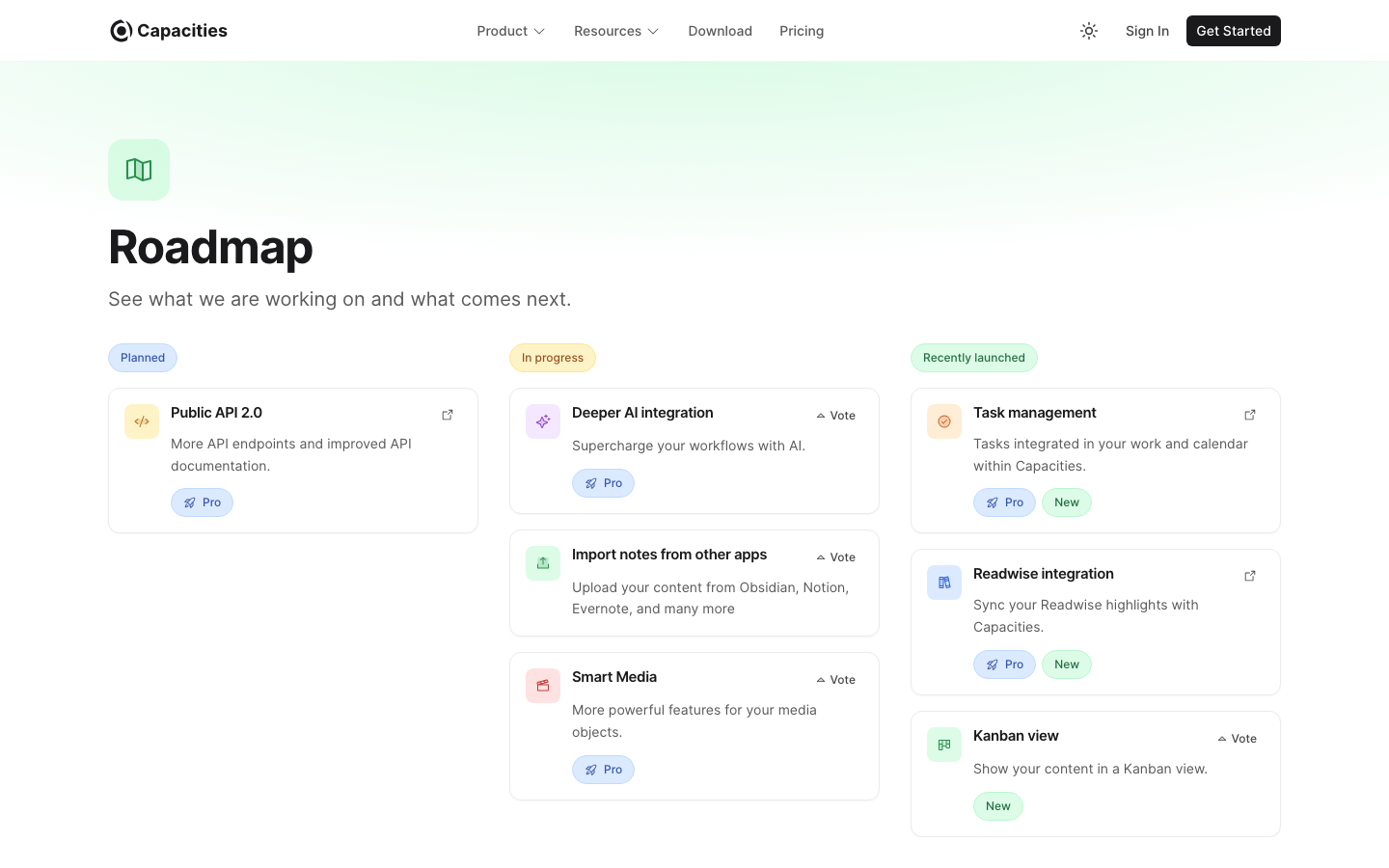Click the Task management title
The image size is (1389, 868).
[1035, 413]
